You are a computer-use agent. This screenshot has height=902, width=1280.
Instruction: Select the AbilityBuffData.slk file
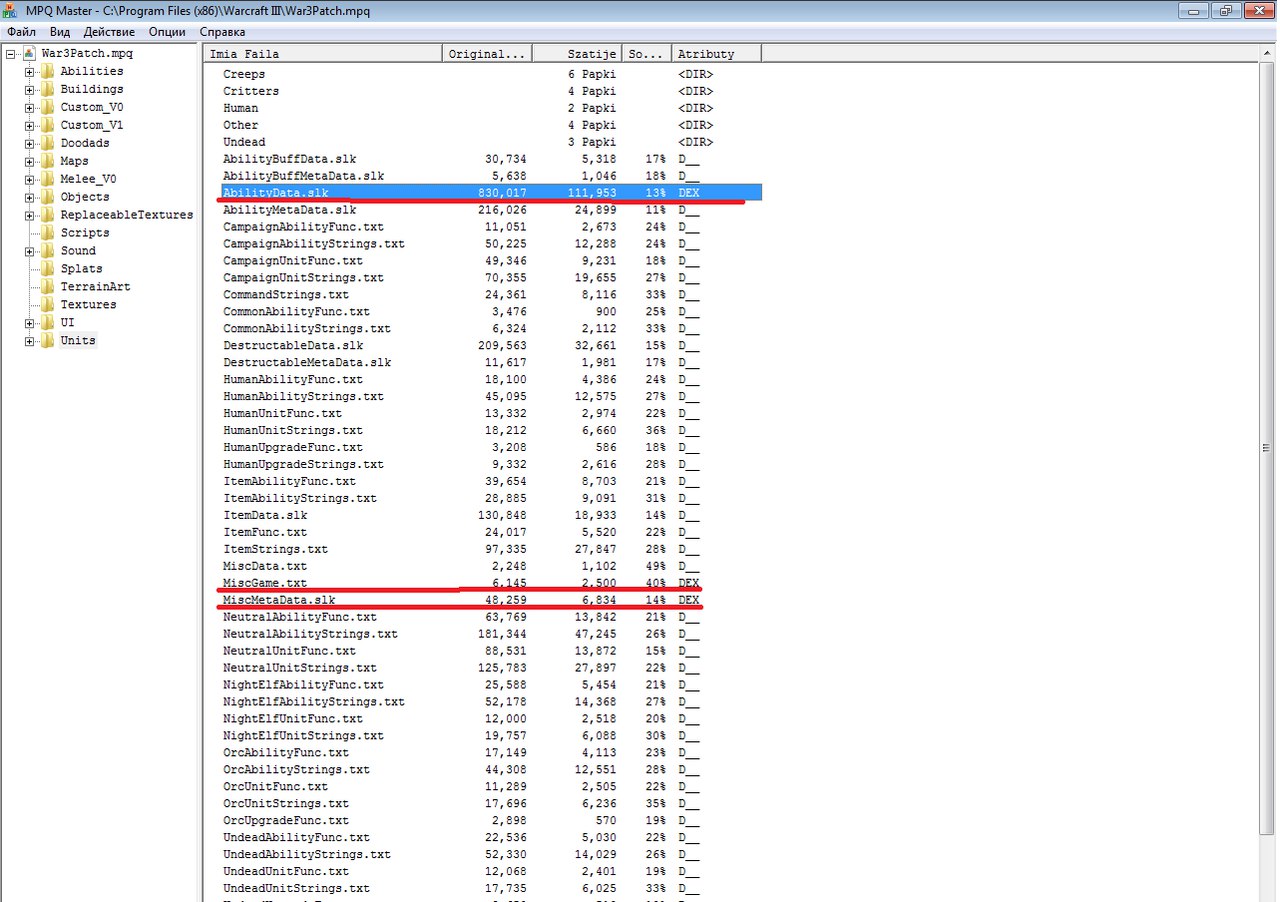click(491, 159)
